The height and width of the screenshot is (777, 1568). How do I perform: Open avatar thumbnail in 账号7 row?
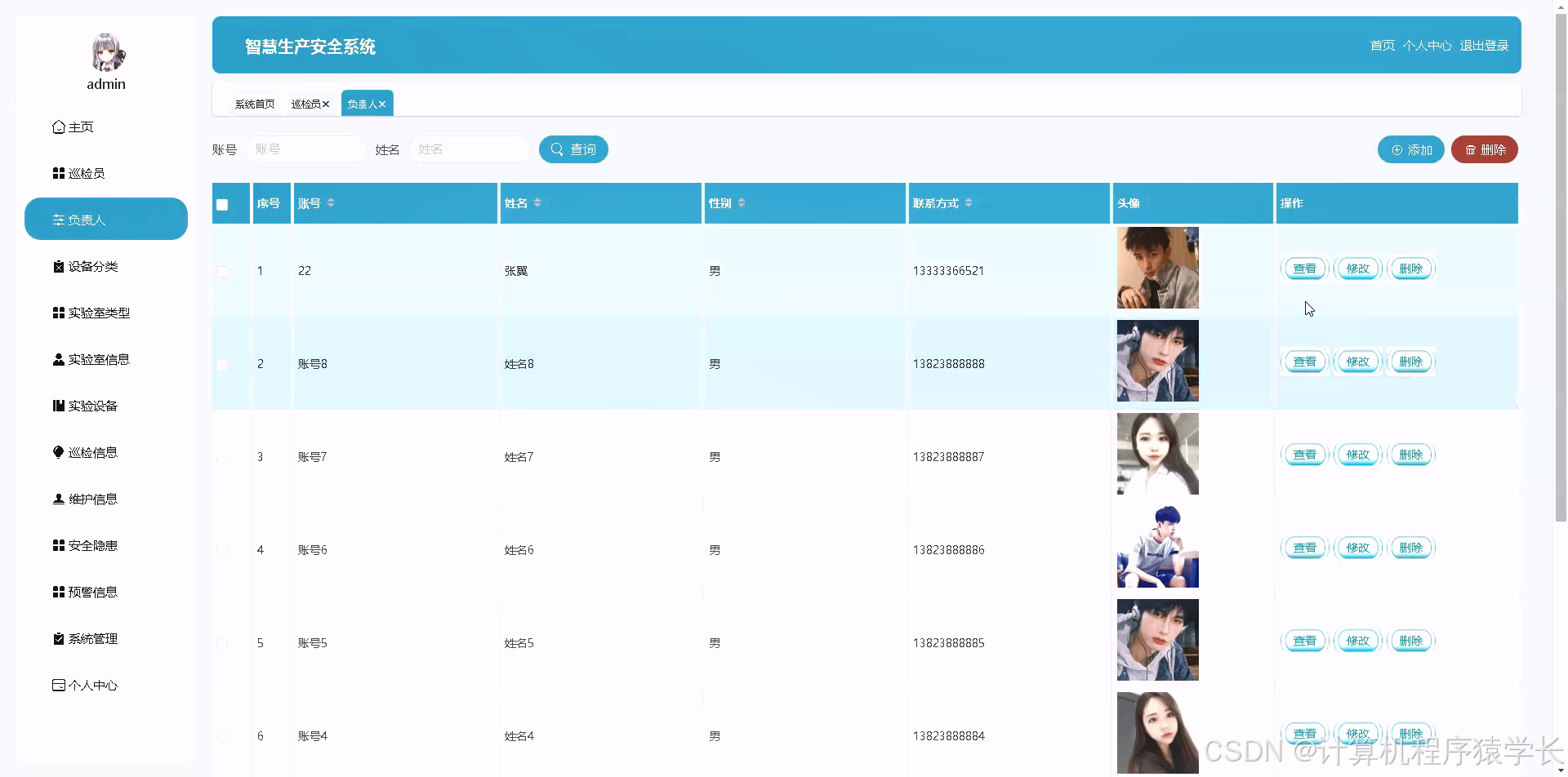pos(1157,454)
